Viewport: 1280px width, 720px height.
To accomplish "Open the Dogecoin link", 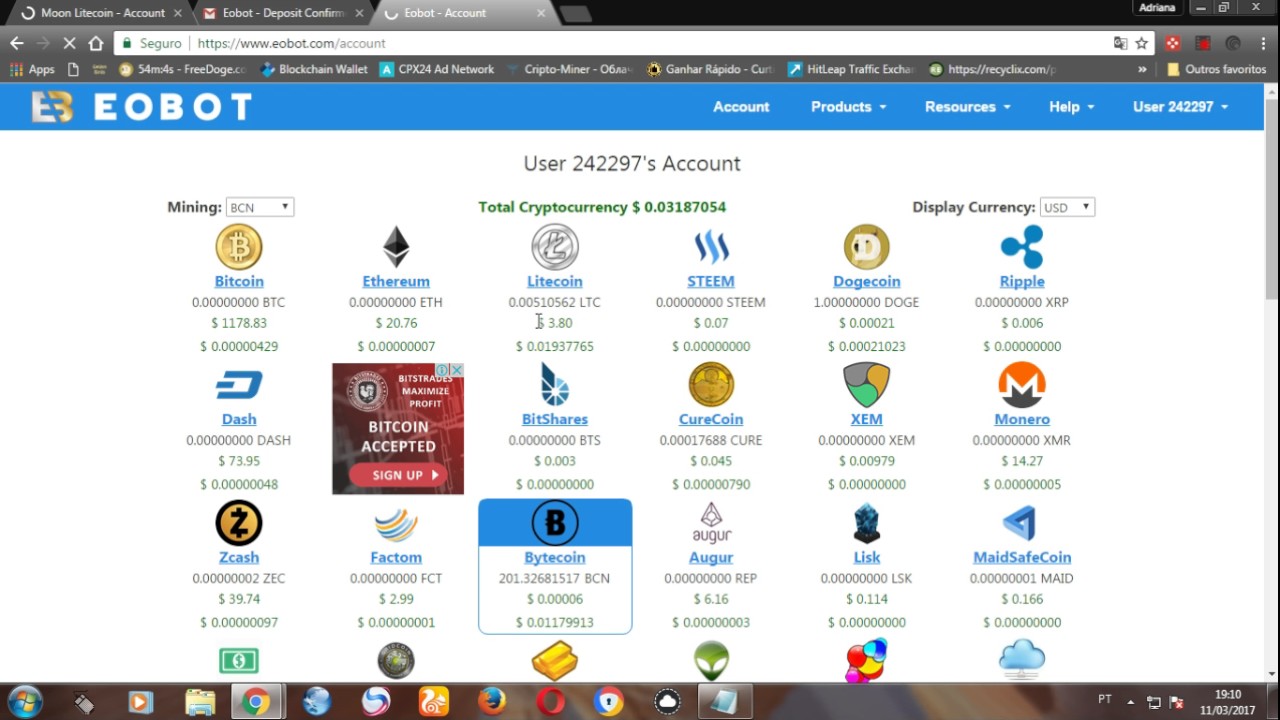I will click(x=867, y=281).
